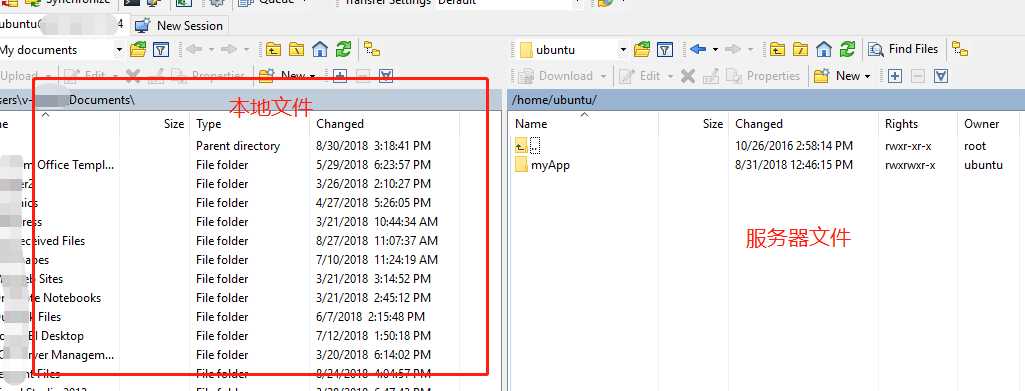This screenshot has height=391, width=1025.
Task: Expand local New dropdown arrow
Action: pyautogui.click(x=312, y=76)
